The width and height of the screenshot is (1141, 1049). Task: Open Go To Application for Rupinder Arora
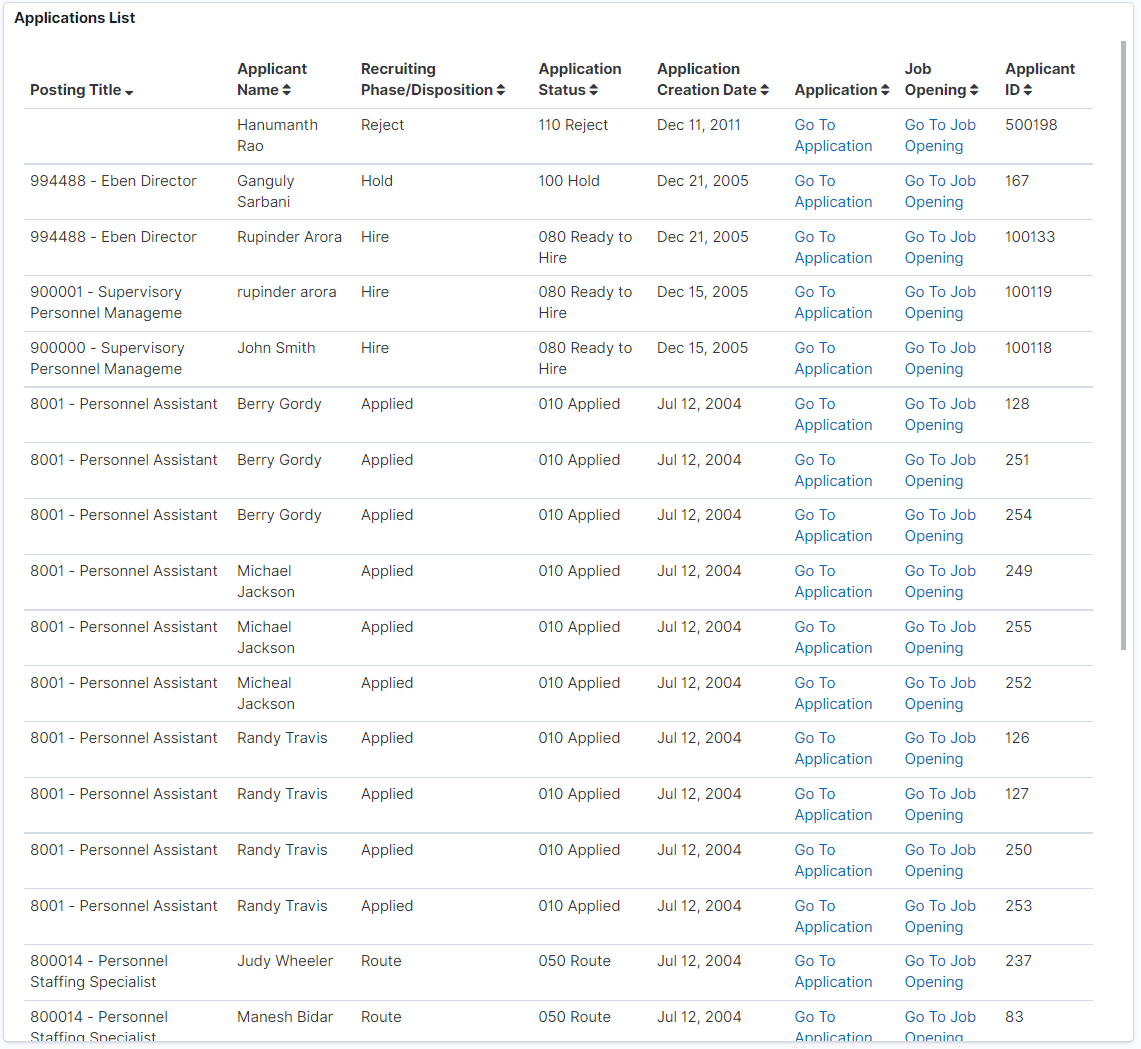pyautogui.click(x=833, y=247)
